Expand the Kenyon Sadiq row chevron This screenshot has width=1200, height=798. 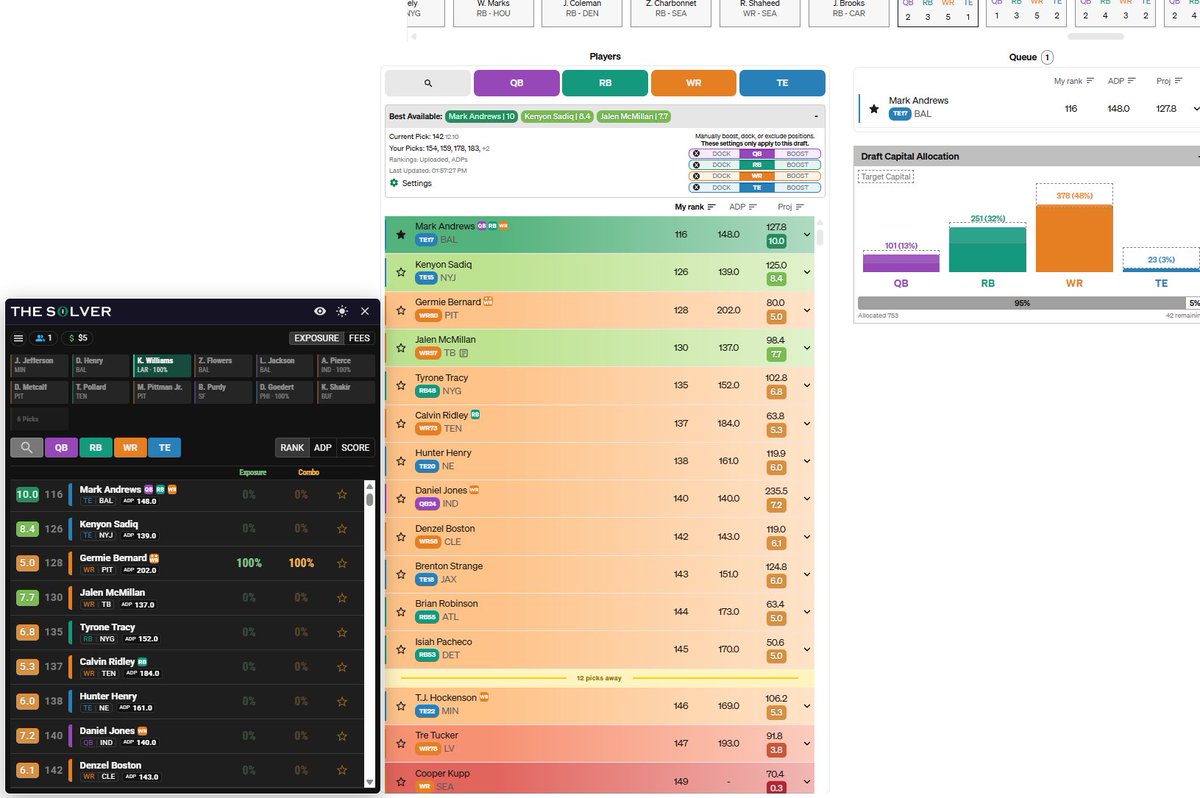click(x=807, y=272)
